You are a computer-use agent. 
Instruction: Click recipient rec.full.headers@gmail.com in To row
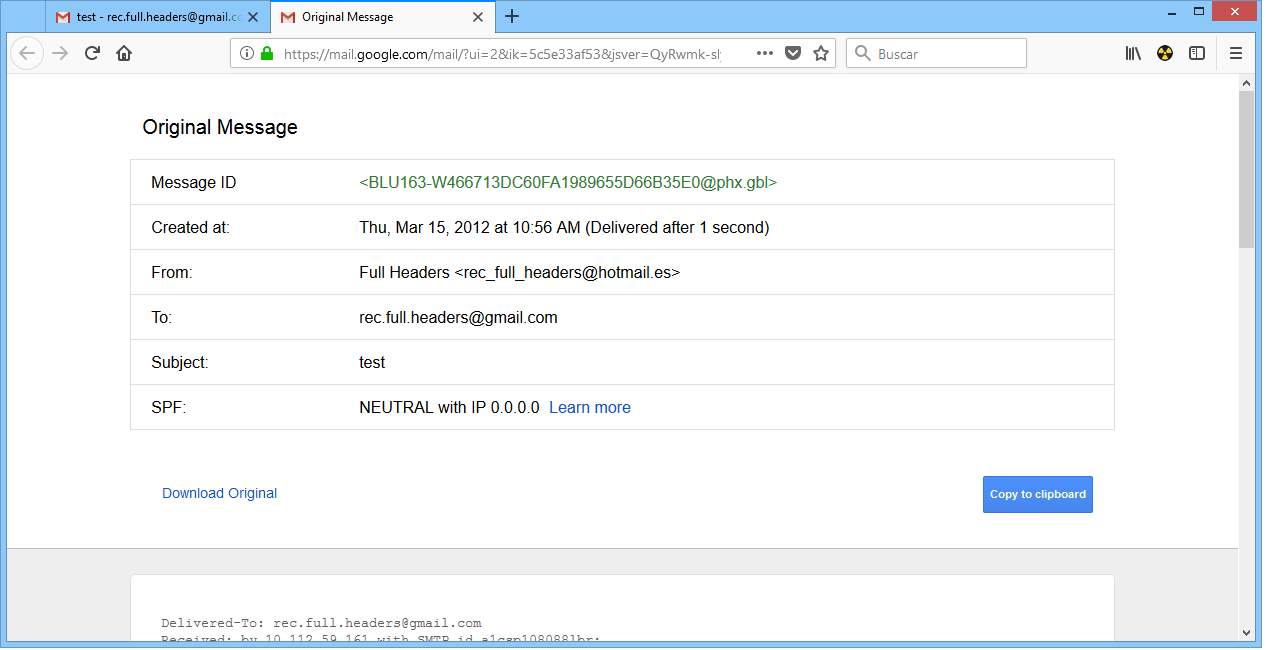458,318
